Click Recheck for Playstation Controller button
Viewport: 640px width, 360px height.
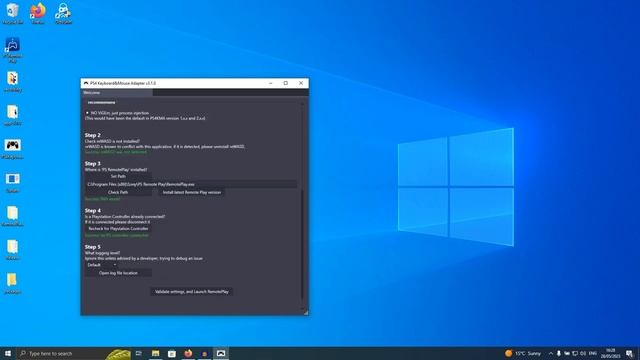click(x=118, y=229)
